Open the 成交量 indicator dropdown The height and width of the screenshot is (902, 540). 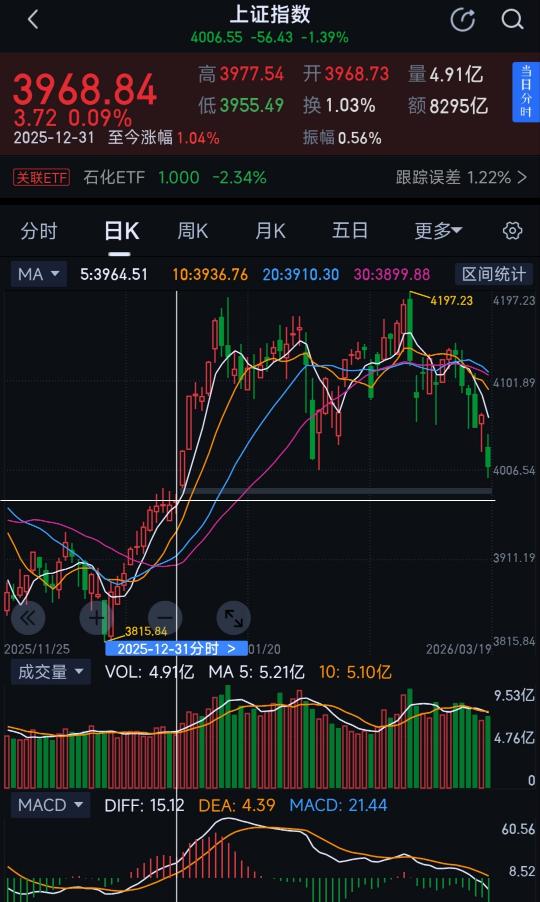pos(51,672)
